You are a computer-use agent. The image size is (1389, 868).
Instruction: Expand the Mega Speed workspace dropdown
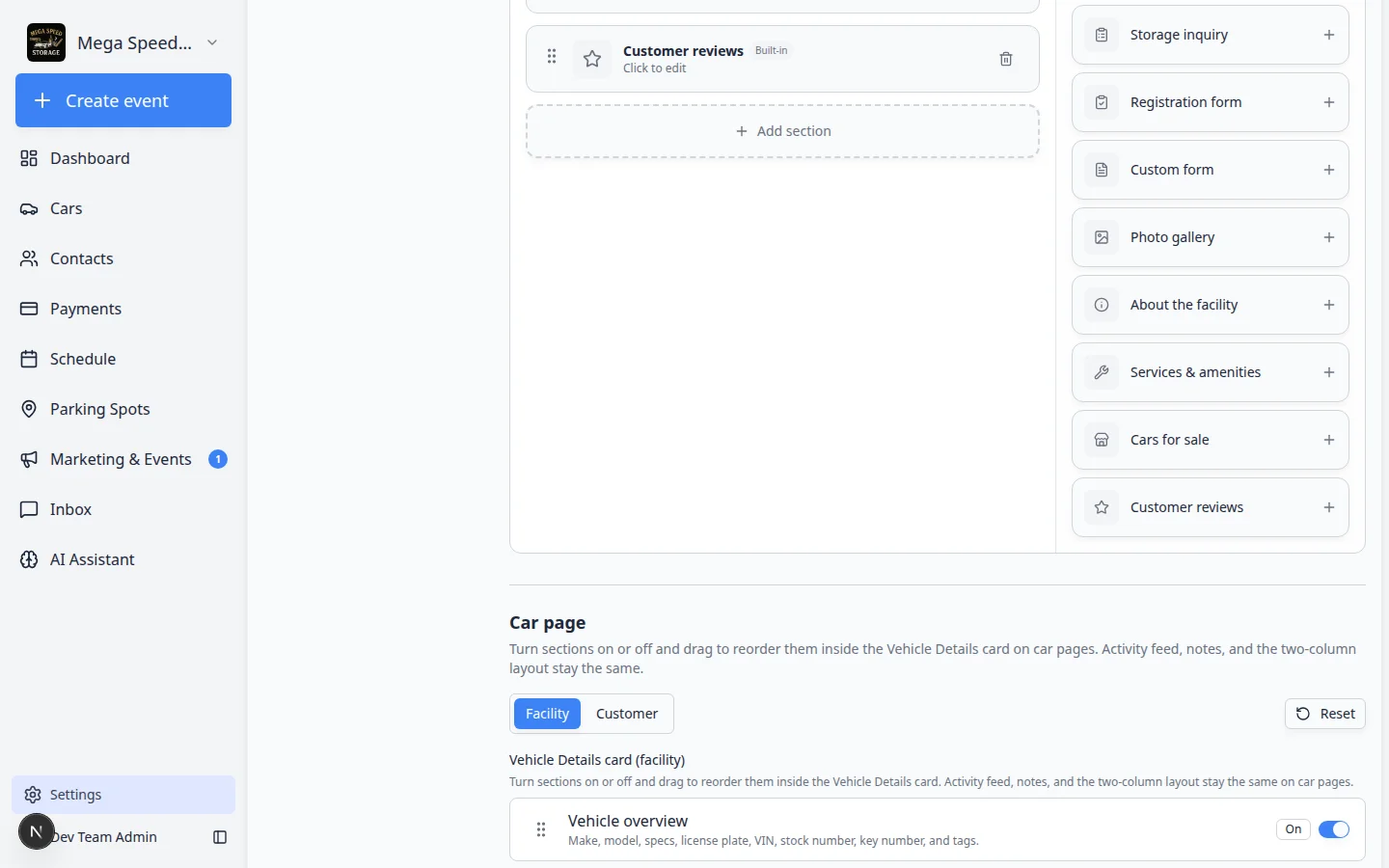[212, 42]
